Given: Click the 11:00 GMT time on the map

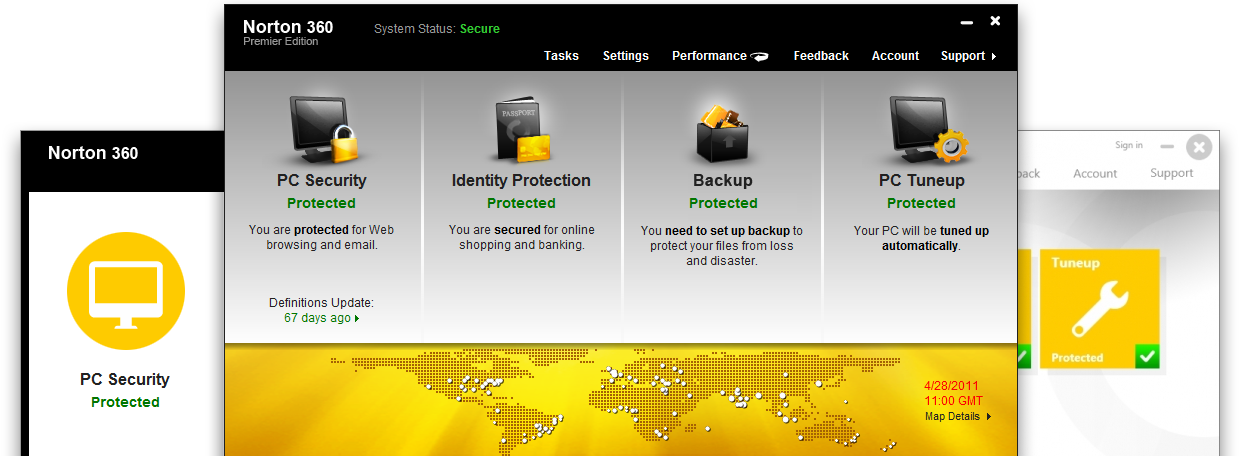Looking at the screenshot, I should coord(953,401).
